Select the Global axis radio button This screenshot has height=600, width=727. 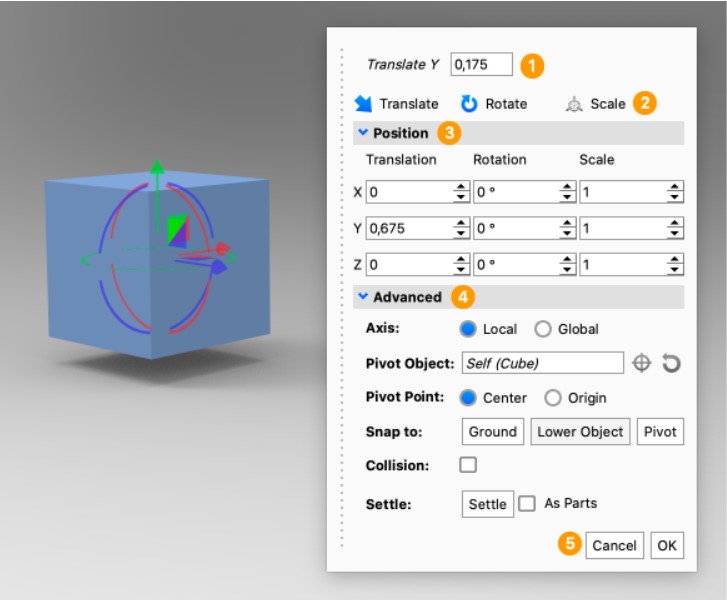543,329
